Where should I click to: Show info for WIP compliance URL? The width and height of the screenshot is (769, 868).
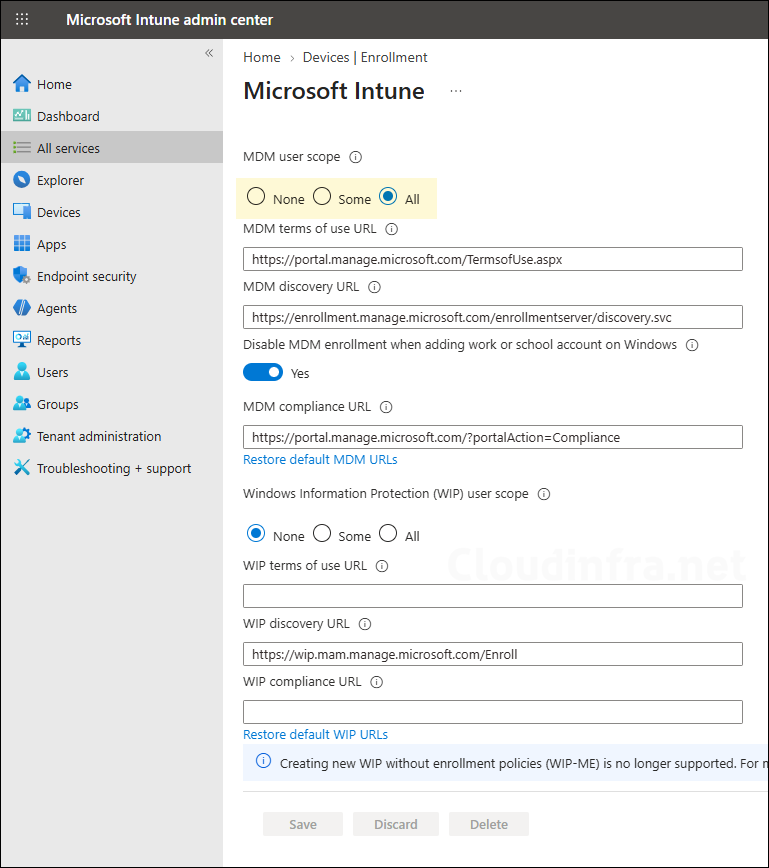click(x=376, y=682)
